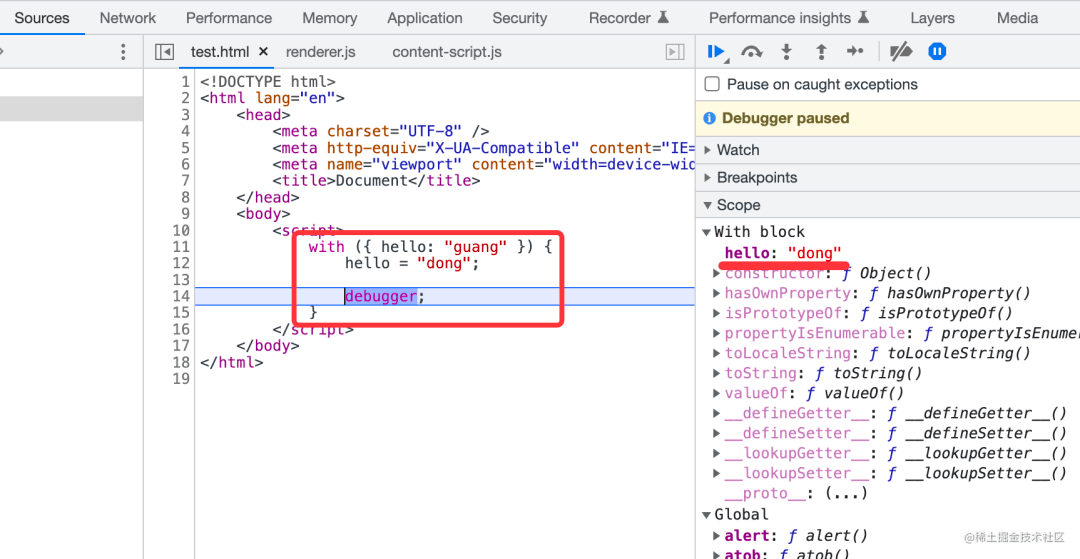The height and width of the screenshot is (559, 1080).
Task: Expand the toString entry
Action: pos(717,373)
